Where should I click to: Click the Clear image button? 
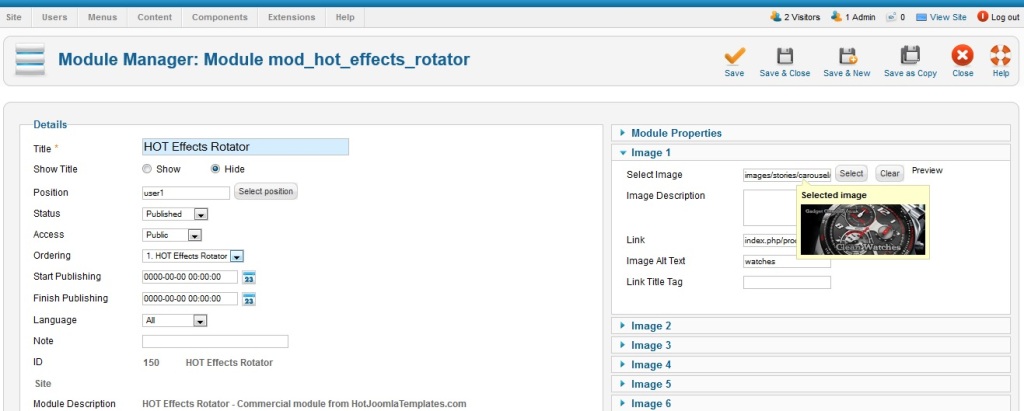pyautogui.click(x=889, y=174)
